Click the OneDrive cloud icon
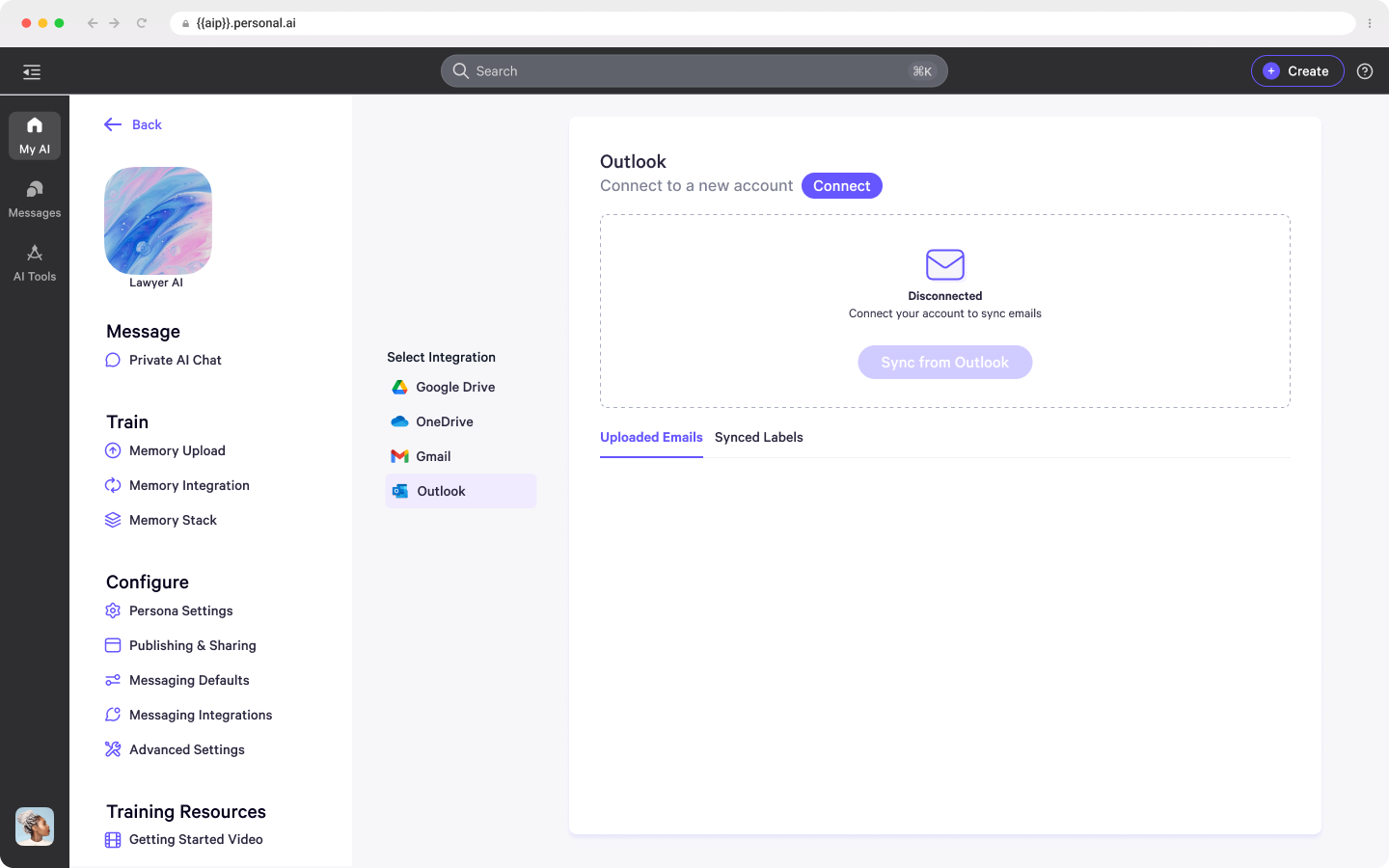The image size is (1389, 868). (399, 421)
